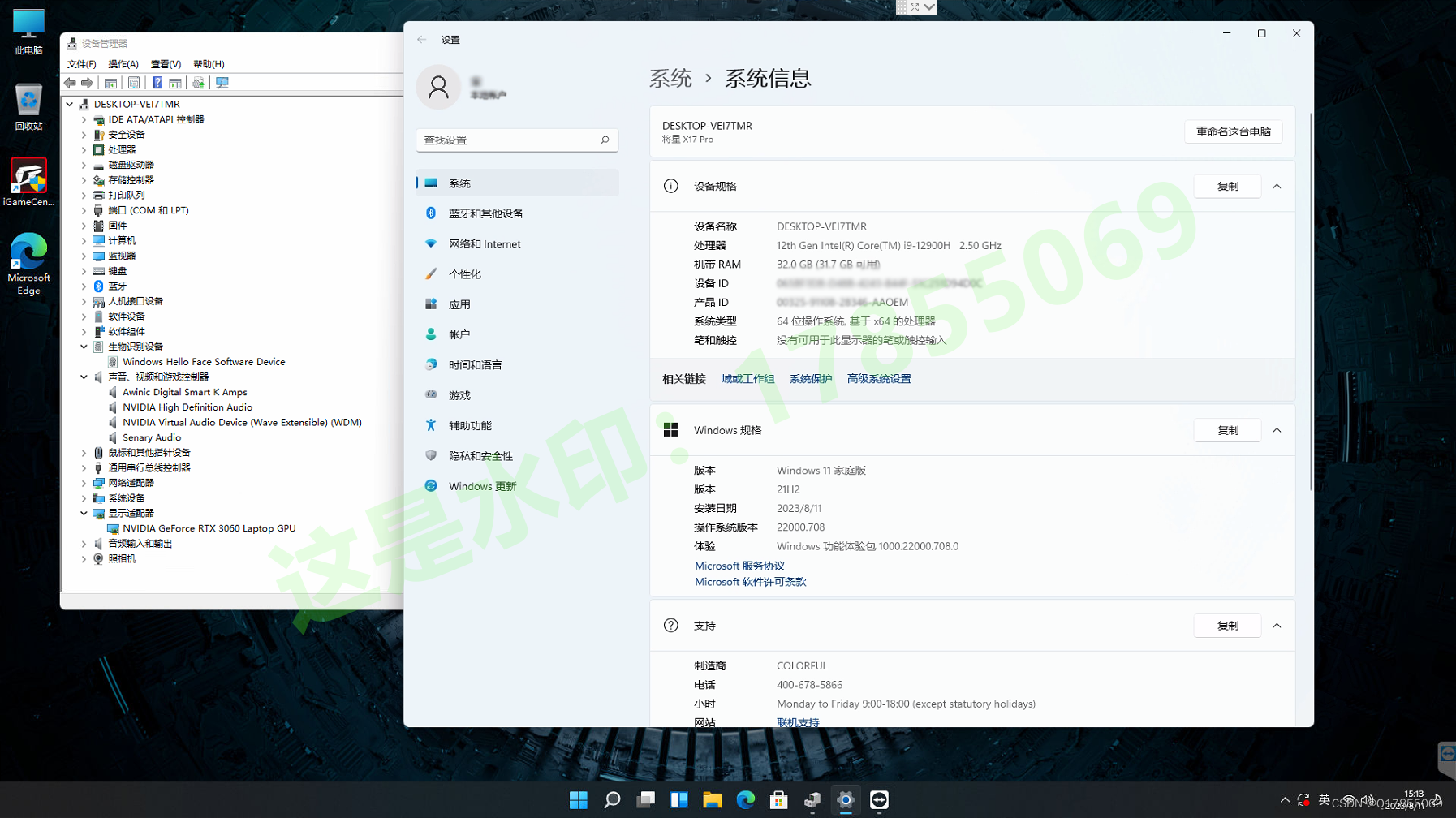Viewport: 1456px width, 818px height.
Task: Select NVIDIA High Definition Audio device
Action: pos(187,407)
